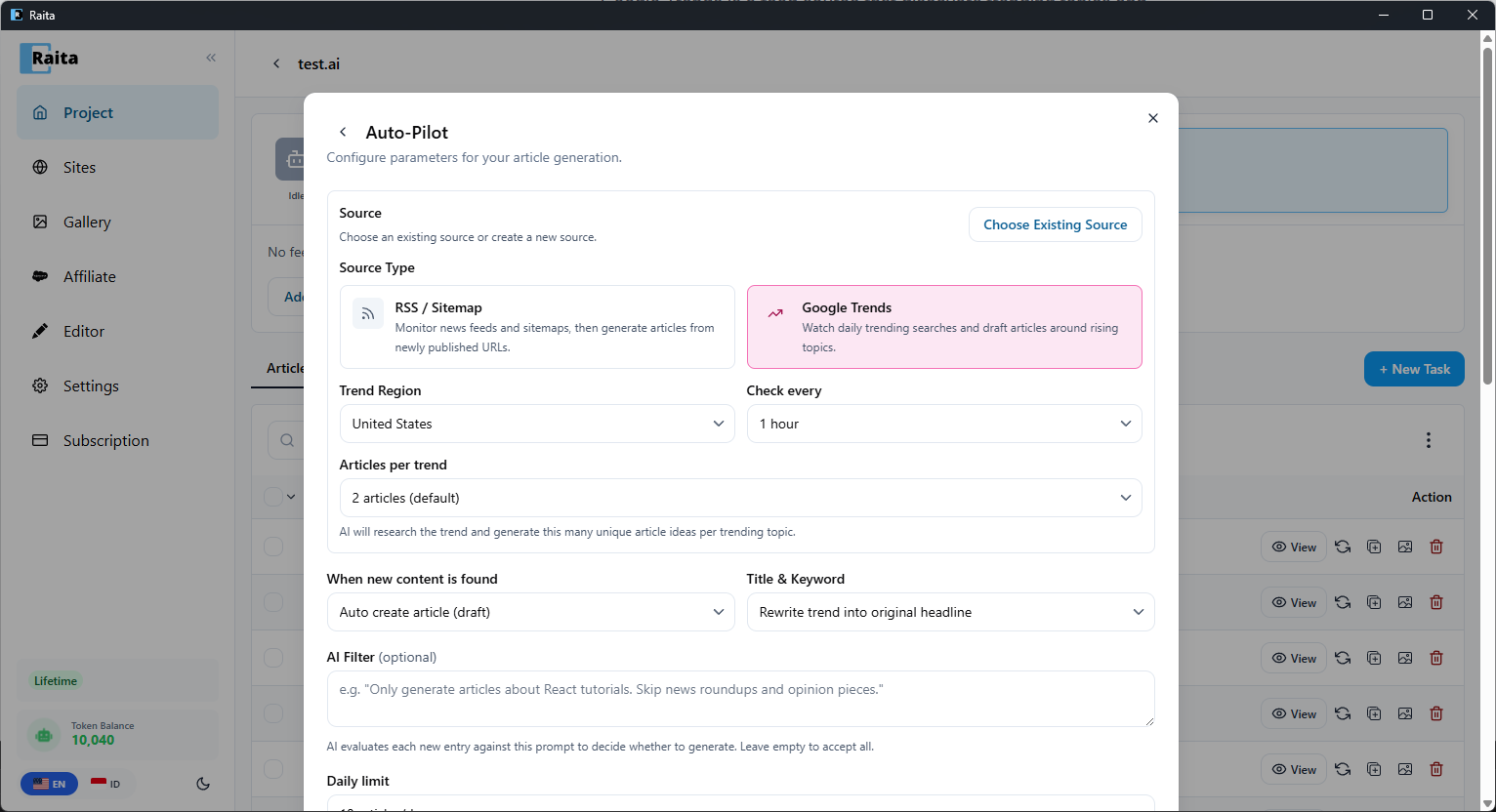This screenshot has height=812, width=1496.
Task: Click the vertical scrollbar thumb
Action: pyautogui.click(x=1488, y=215)
